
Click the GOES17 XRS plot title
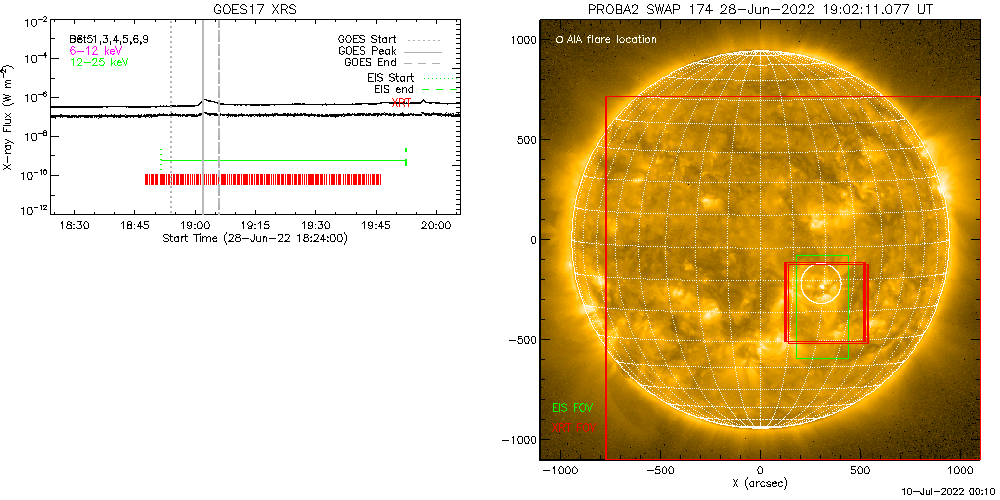[255, 8]
